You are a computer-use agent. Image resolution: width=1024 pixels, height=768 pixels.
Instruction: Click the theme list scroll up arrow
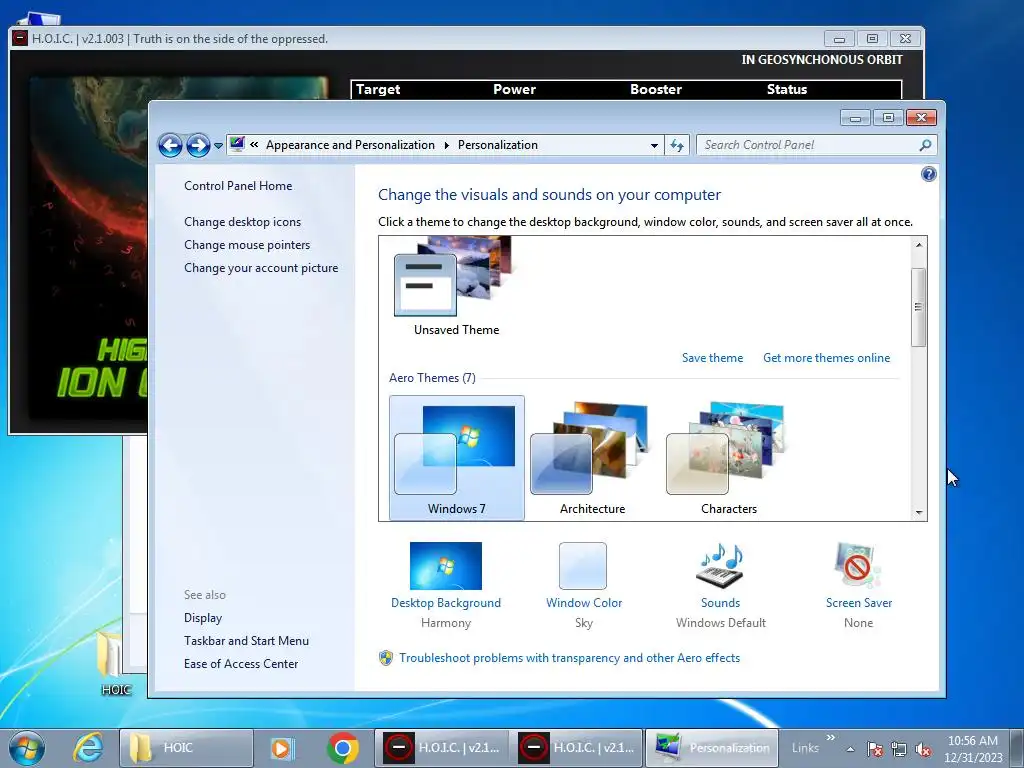point(919,246)
